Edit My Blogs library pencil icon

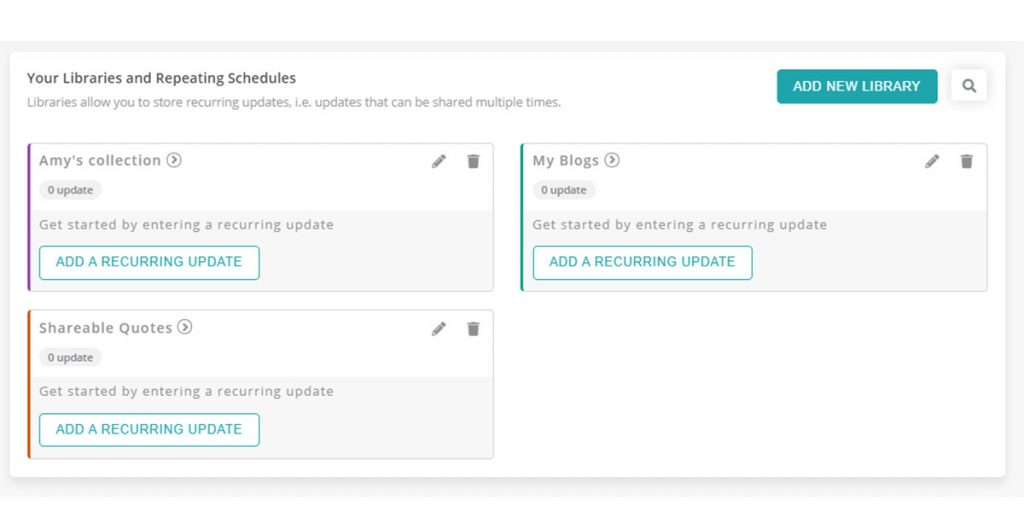932,161
